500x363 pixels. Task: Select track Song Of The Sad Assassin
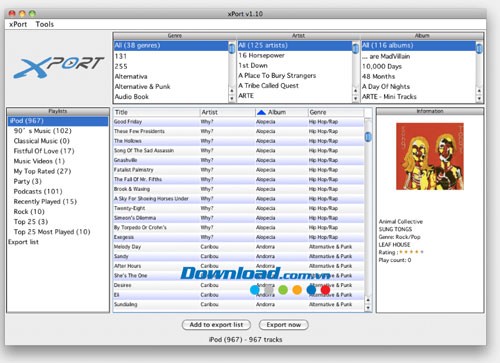coord(239,151)
